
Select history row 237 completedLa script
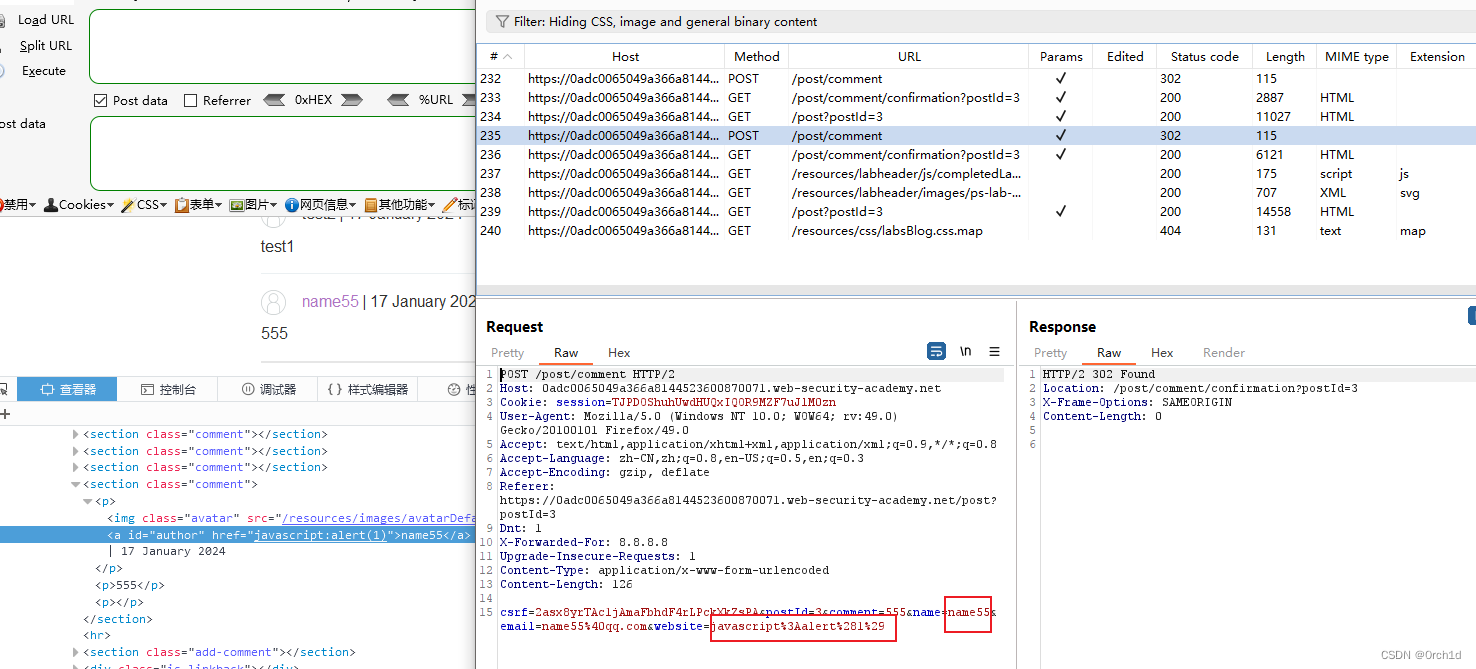coord(976,173)
